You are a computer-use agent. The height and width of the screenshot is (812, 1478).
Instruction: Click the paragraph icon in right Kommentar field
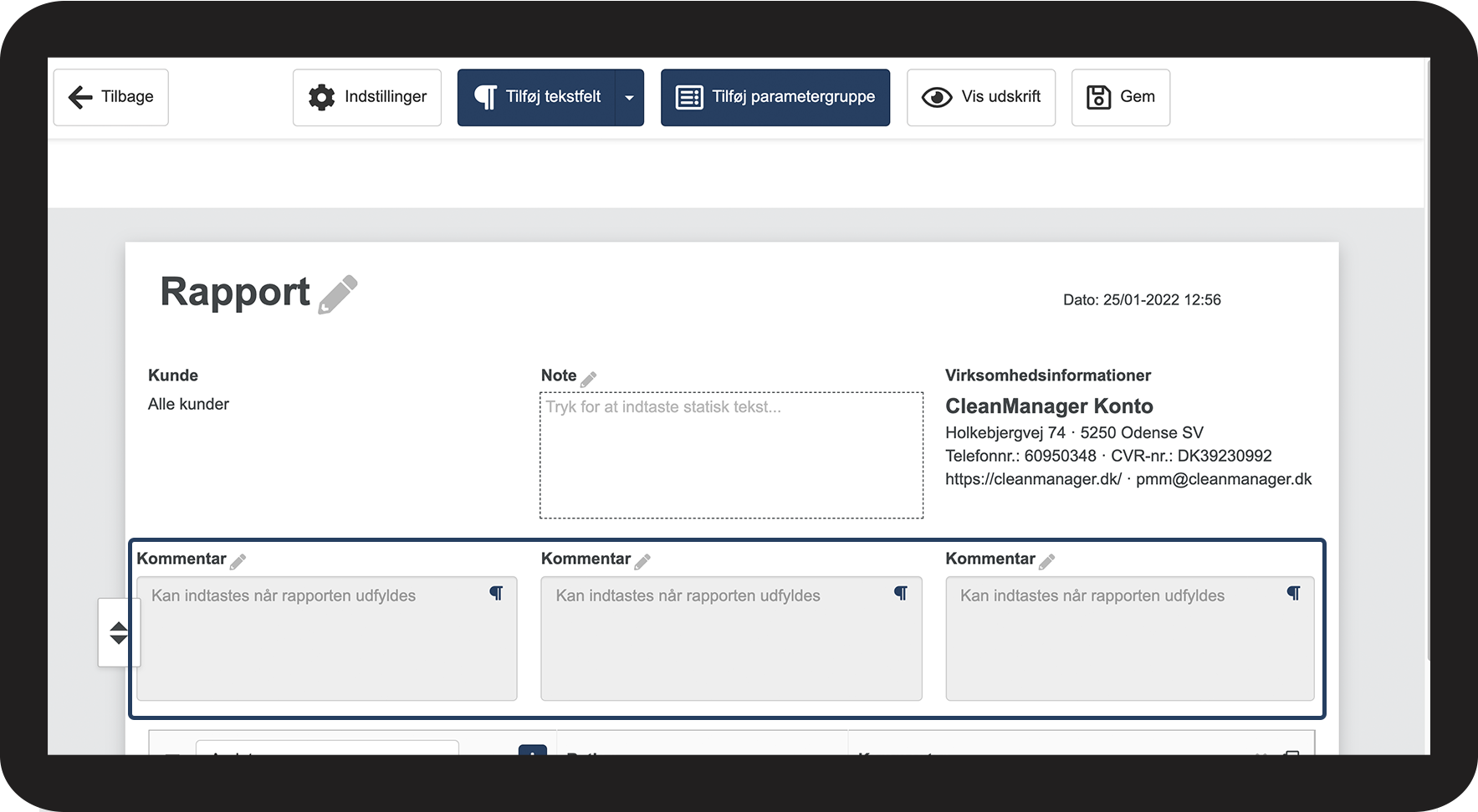tap(1293, 593)
